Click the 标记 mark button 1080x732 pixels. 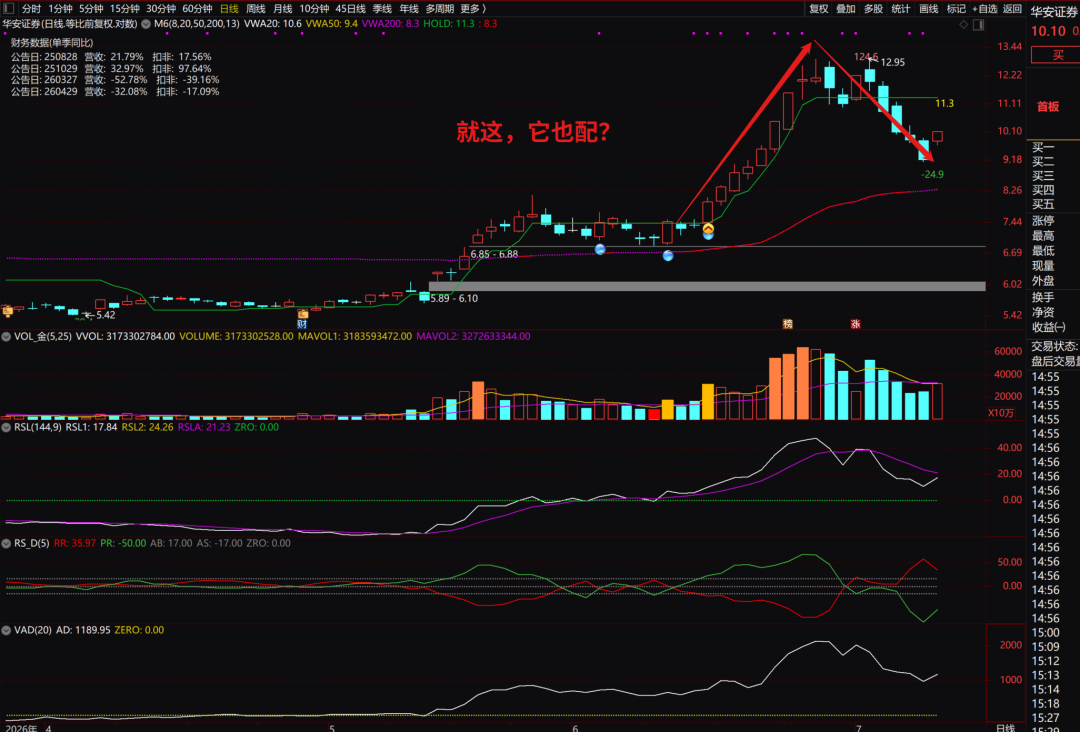coord(956,9)
